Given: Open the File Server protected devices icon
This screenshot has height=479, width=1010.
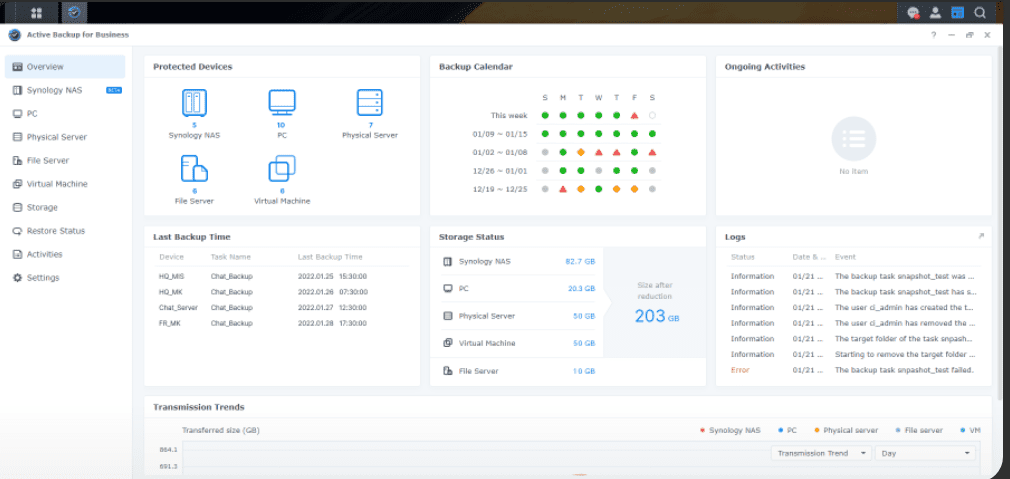Looking at the screenshot, I should pyautogui.click(x=194, y=169).
